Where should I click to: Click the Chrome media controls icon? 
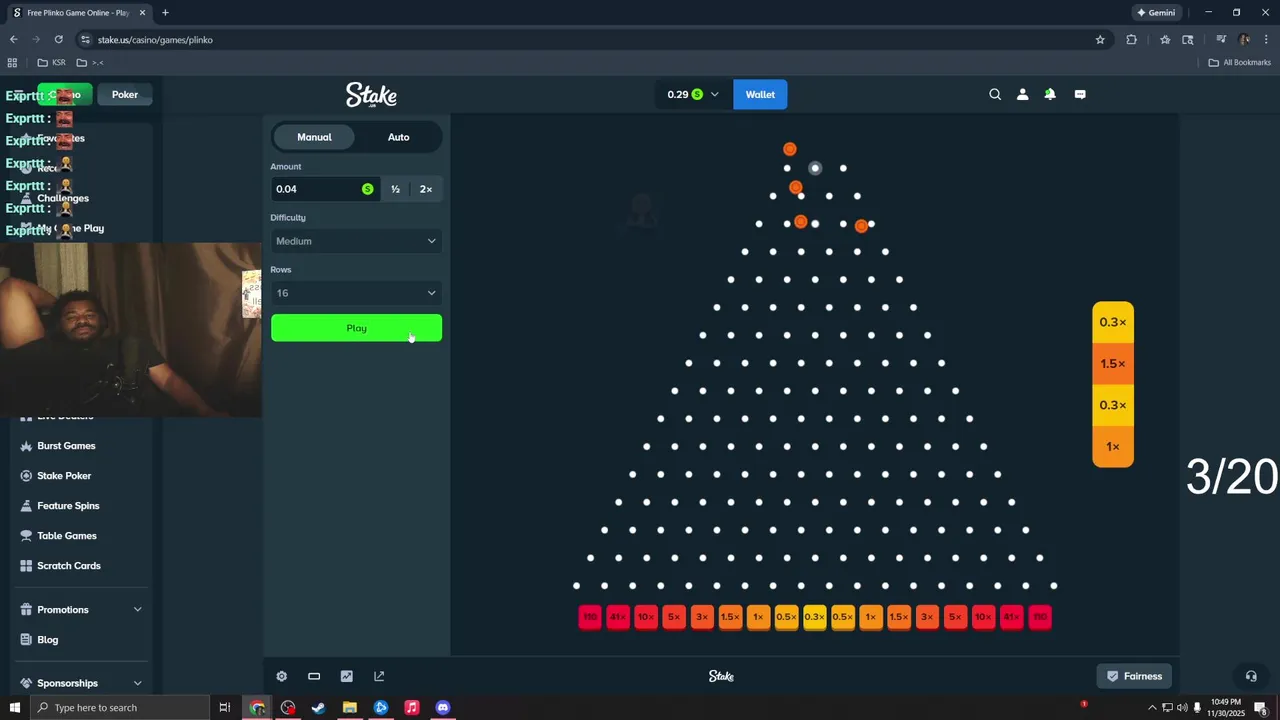(x=1220, y=39)
